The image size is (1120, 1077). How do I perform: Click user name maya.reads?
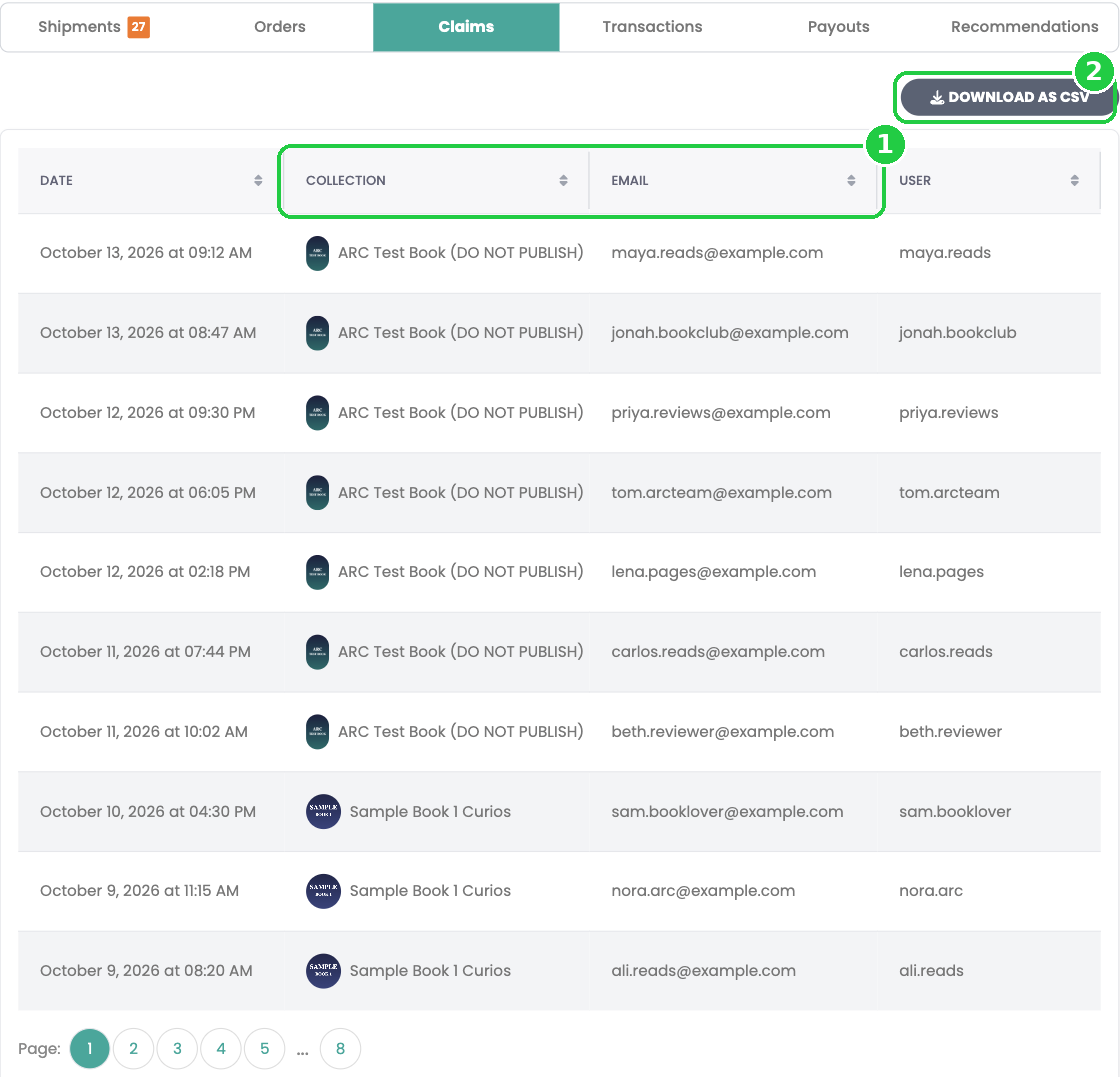(945, 253)
